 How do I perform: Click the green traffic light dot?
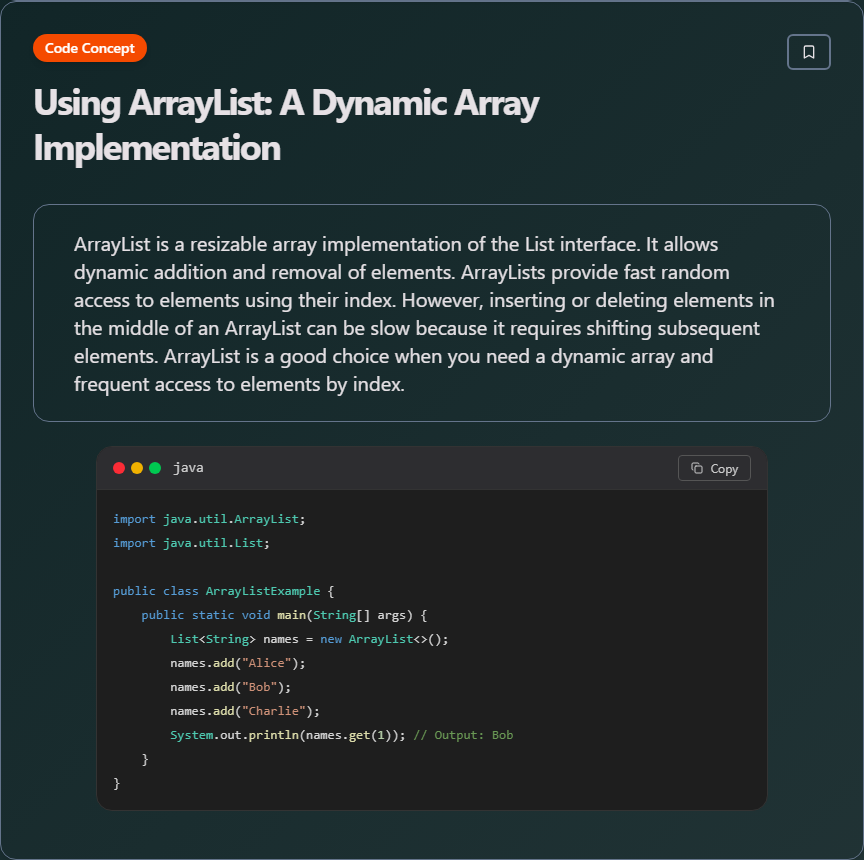point(154,467)
